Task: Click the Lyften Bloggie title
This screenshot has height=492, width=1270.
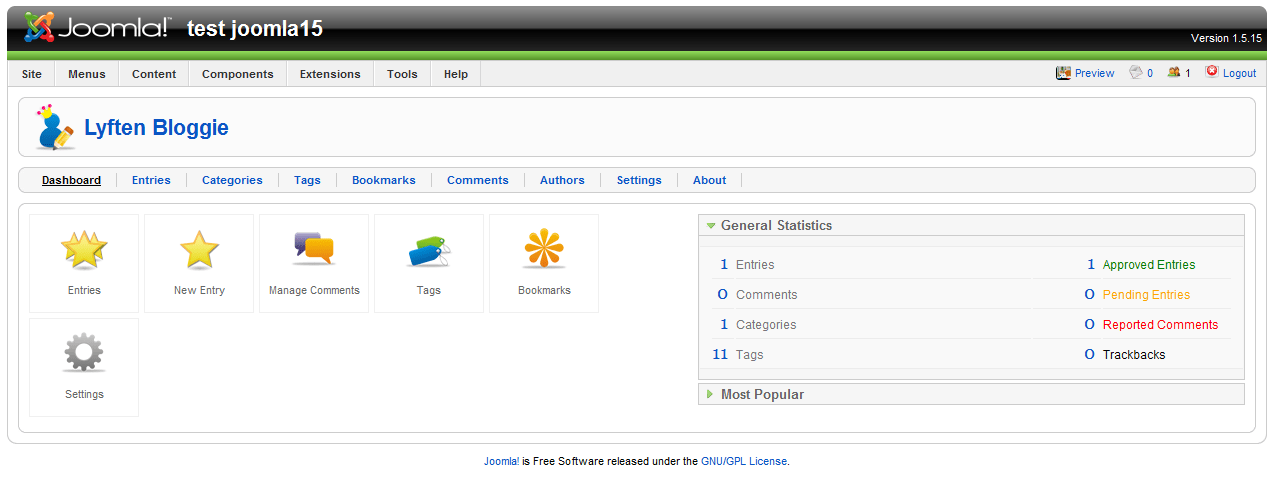Action: [x=156, y=128]
